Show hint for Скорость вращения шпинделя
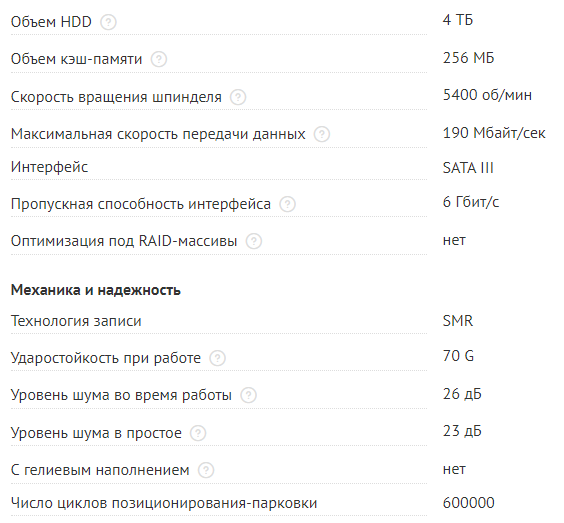Viewport: 564px width, 523px height. [238, 97]
